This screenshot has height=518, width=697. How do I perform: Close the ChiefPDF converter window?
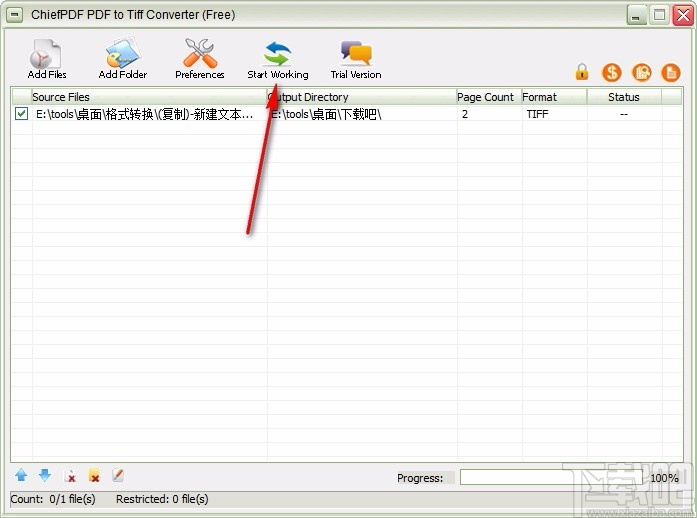point(683,16)
